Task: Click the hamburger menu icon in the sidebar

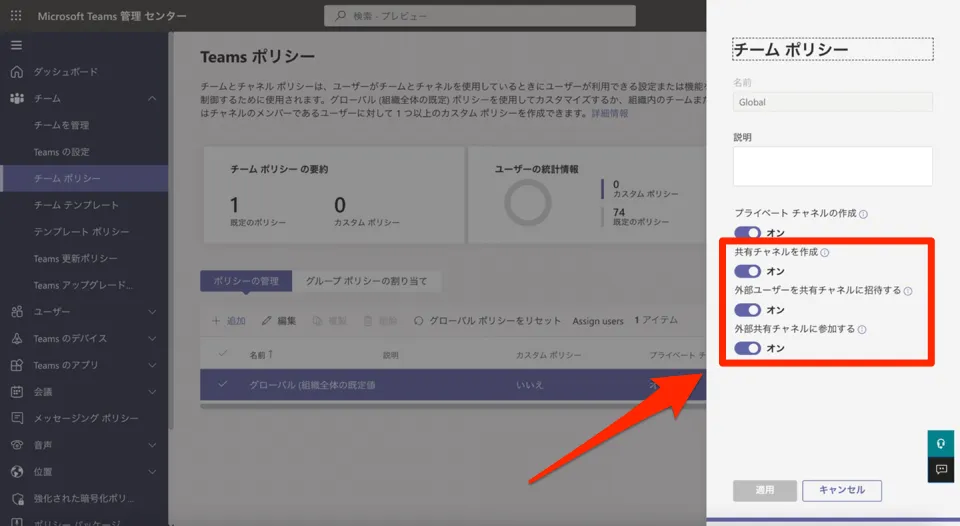Action: pyautogui.click(x=16, y=45)
